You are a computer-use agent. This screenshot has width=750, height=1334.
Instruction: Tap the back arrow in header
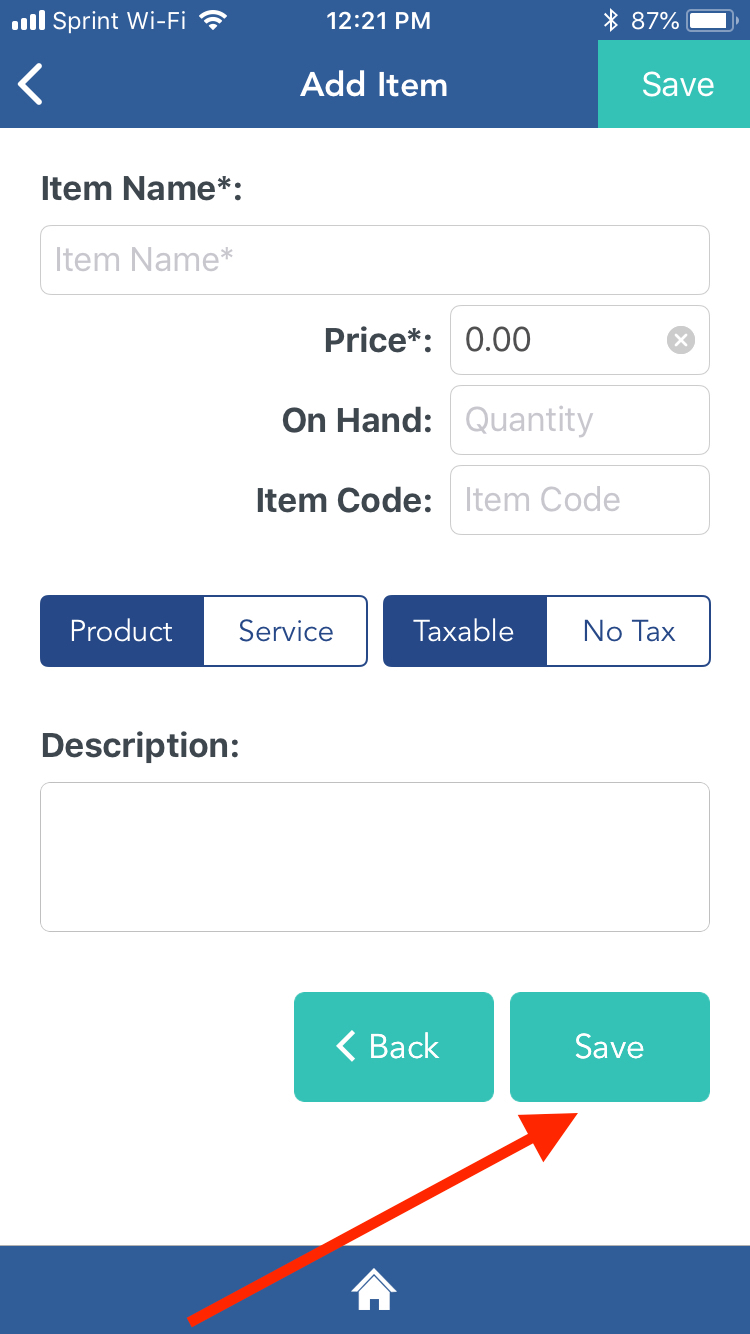click(31, 84)
